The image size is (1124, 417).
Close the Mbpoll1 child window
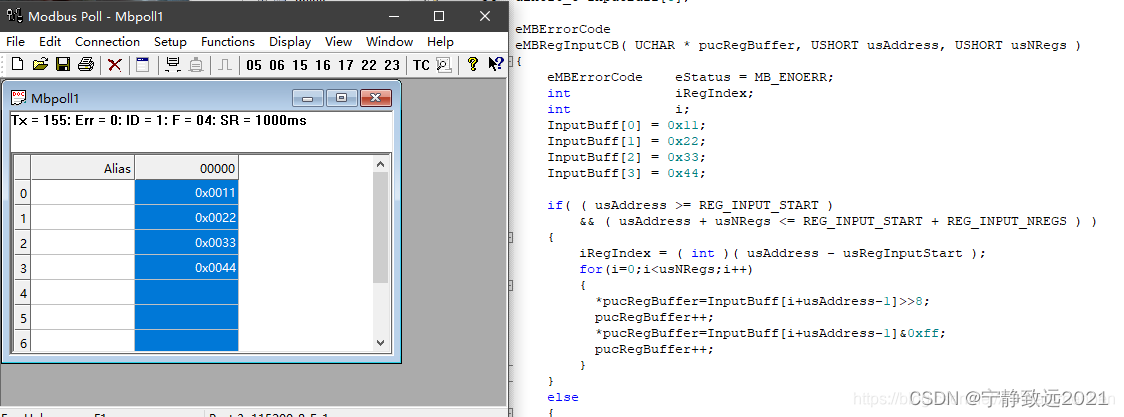tap(376, 98)
